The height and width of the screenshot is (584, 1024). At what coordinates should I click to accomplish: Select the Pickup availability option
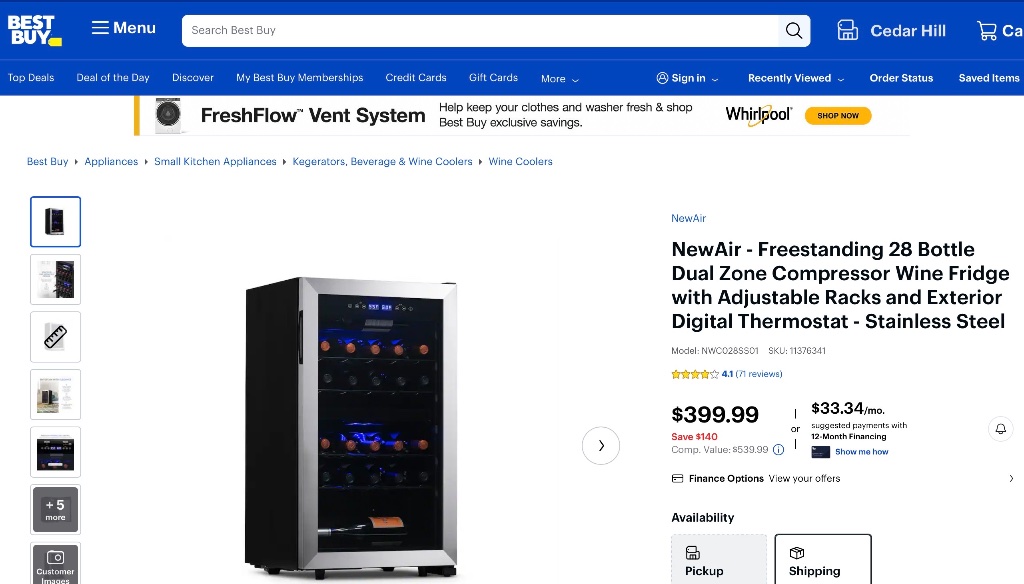719,559
